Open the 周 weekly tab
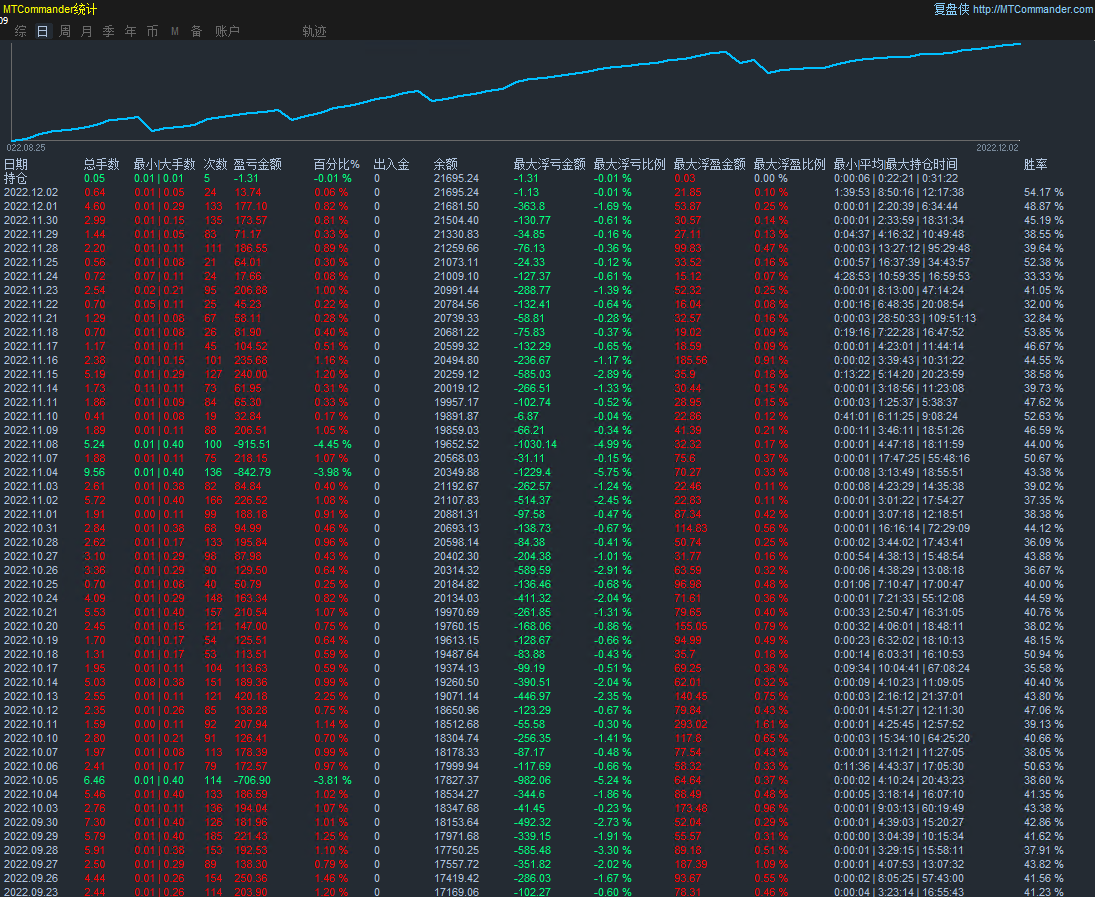 (65, 31)
